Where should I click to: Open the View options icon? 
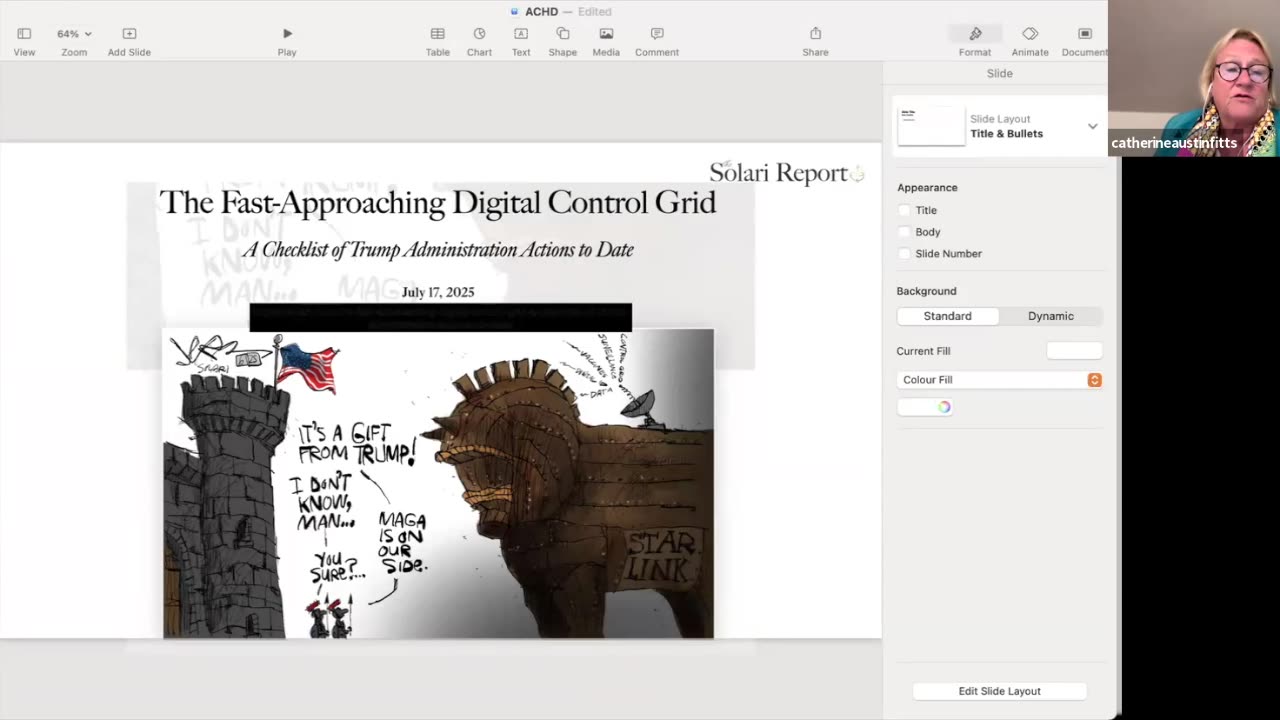pyautogui.click(x=24, y=34)
